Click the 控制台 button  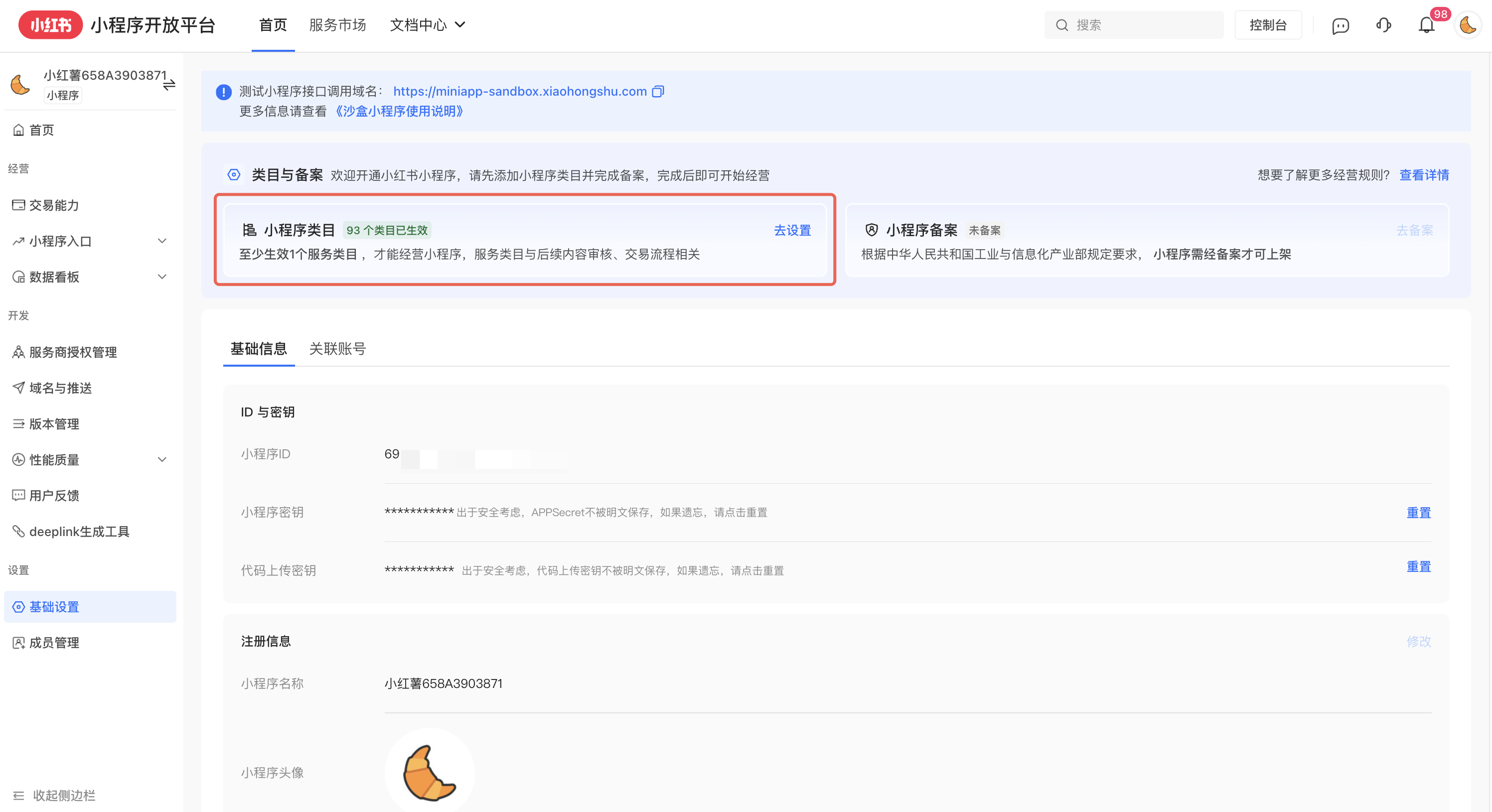coord(1267,25)
